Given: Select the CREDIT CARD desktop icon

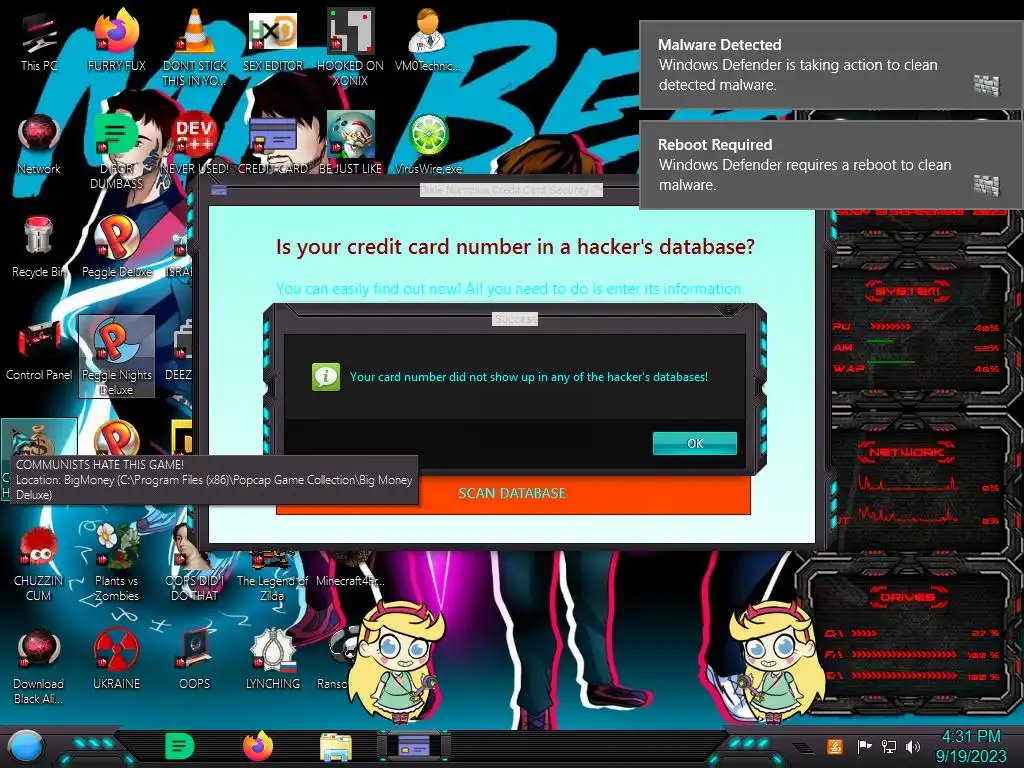Looking at the screenshot, I should pyautogui.click(x=273, y=145).
